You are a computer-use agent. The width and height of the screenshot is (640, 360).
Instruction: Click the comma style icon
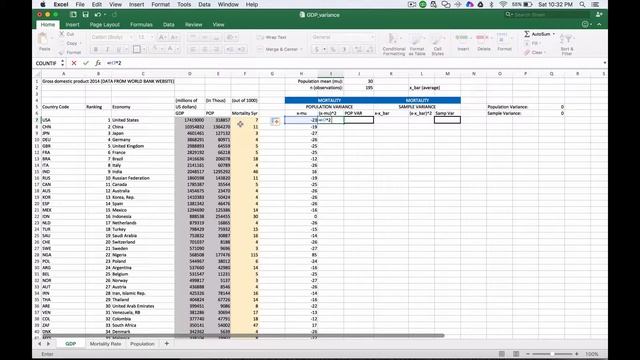[x=344, y=49]
